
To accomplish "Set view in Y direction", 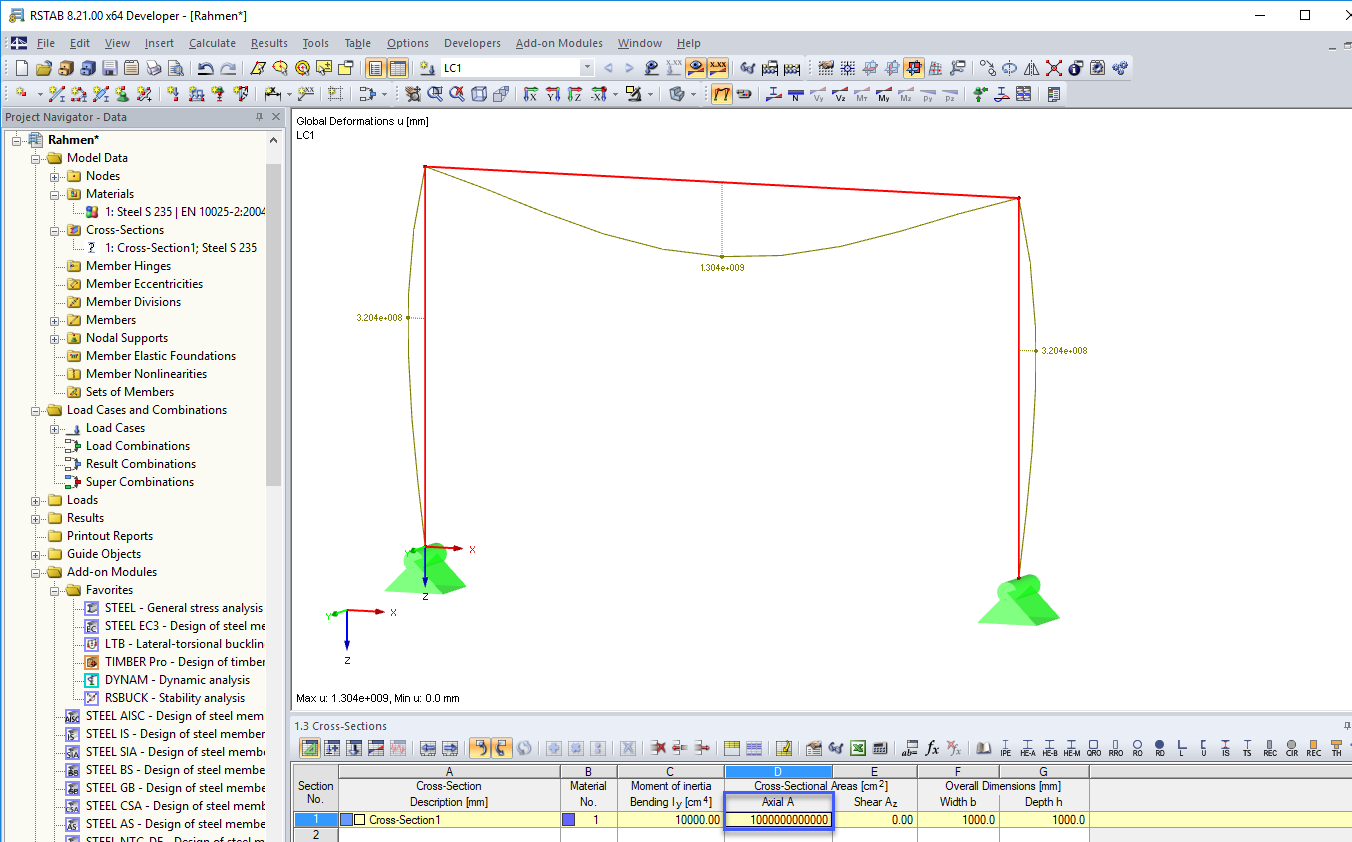I will point(552,94).
